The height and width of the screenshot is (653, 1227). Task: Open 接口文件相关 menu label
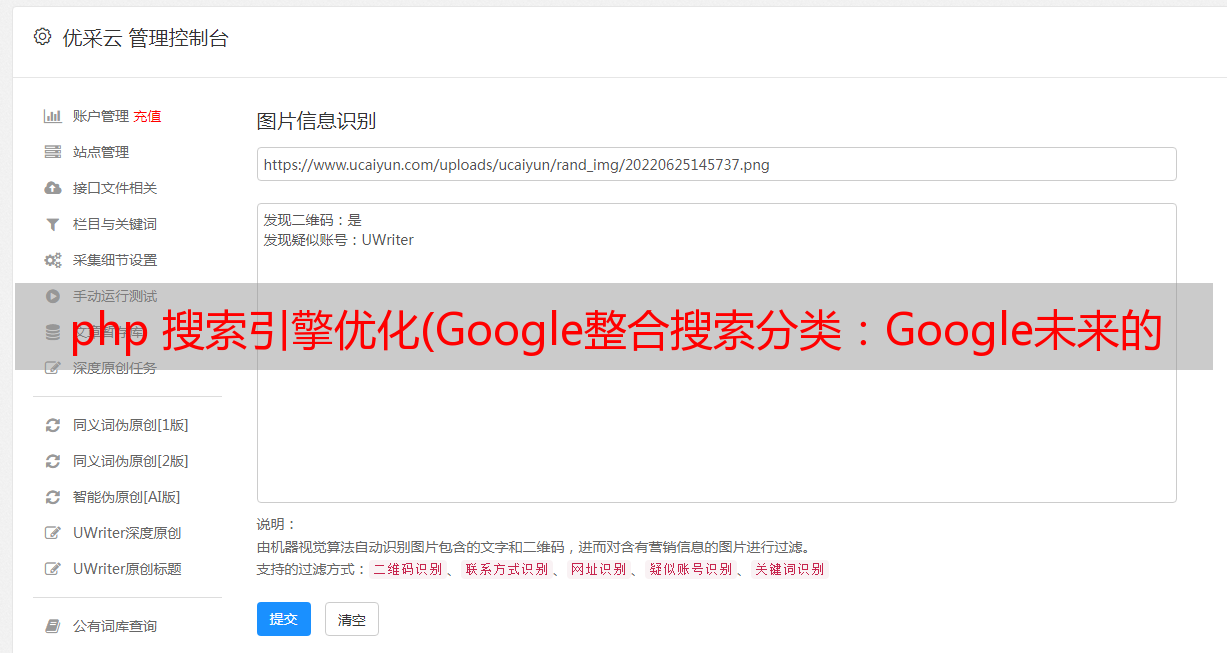pyautogui.click(x=115, y=188)
